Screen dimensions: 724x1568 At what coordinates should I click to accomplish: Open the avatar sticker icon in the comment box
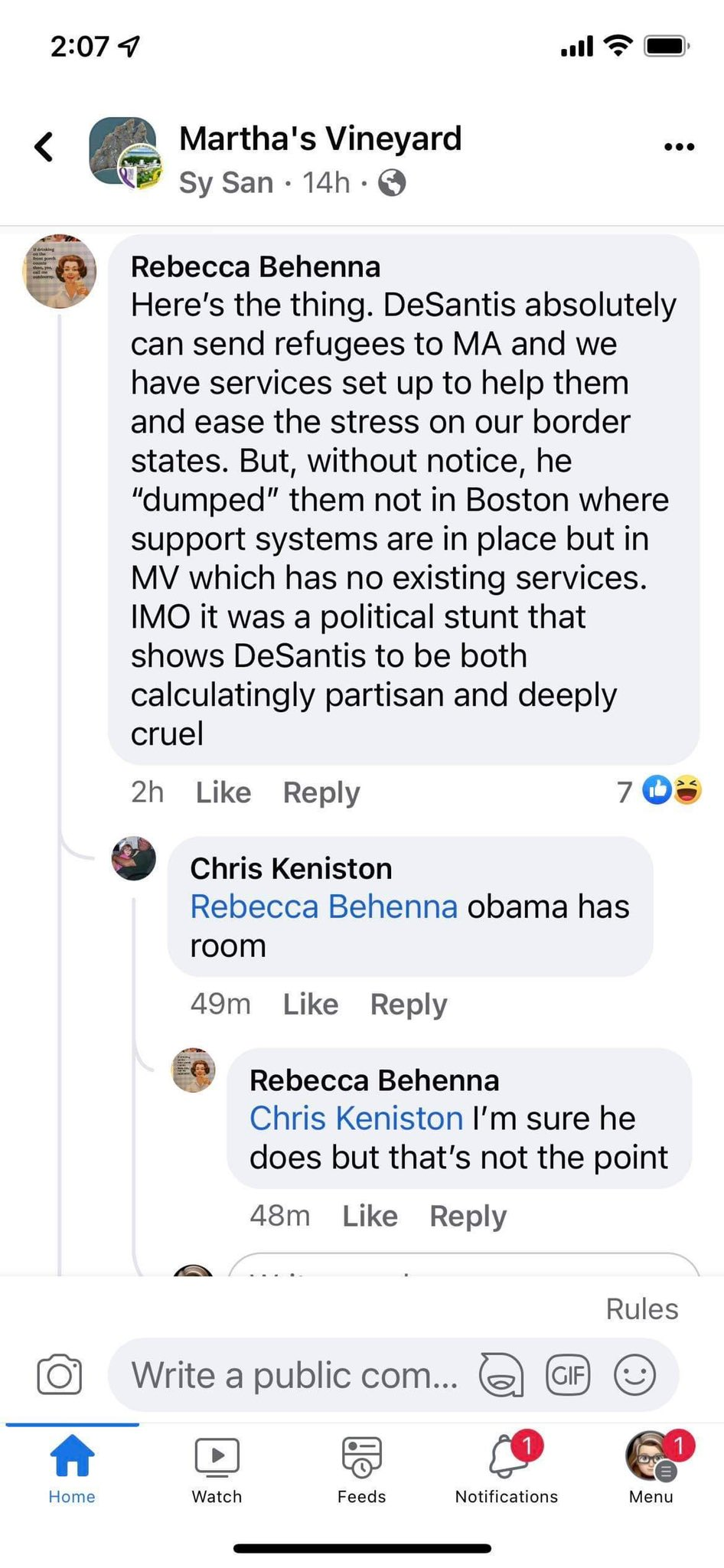[501, 1375]
